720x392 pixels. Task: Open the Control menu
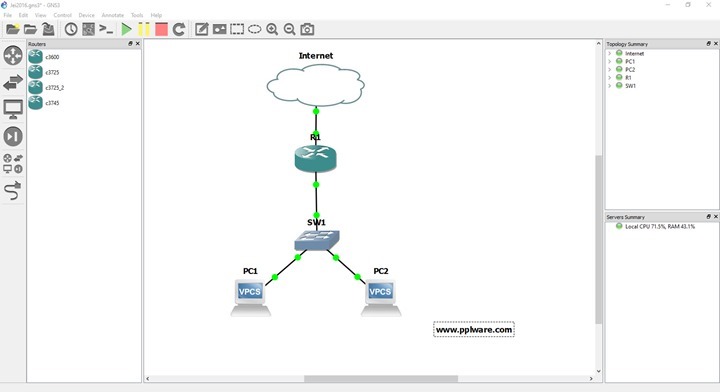pyautogui.click(x=62, y=15)
